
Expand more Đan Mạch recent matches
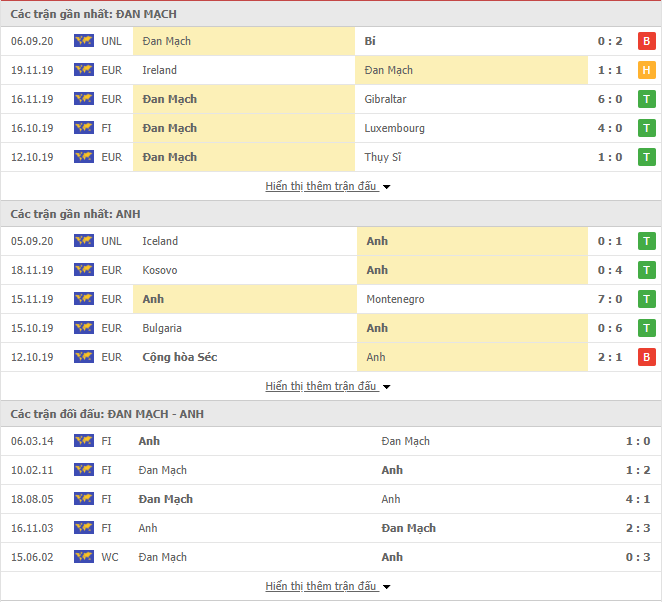pyautogui.click(x=327, y=186)
